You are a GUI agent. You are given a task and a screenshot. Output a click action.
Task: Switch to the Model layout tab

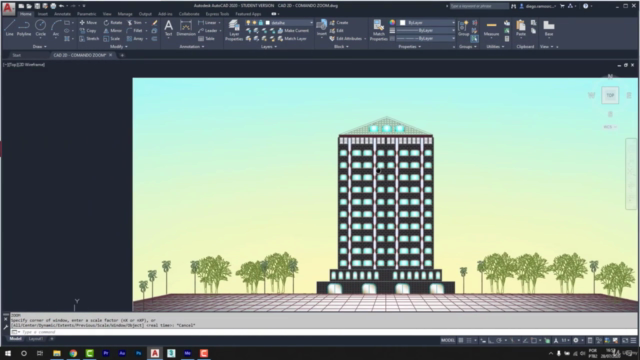tap(16, 339)
